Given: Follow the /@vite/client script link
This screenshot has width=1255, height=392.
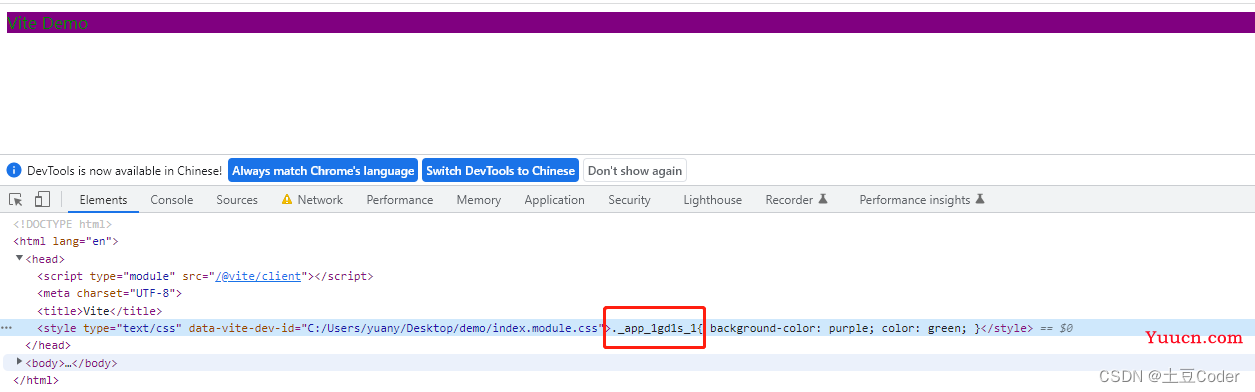Looking at the screenshot, I should coord(258,276).
